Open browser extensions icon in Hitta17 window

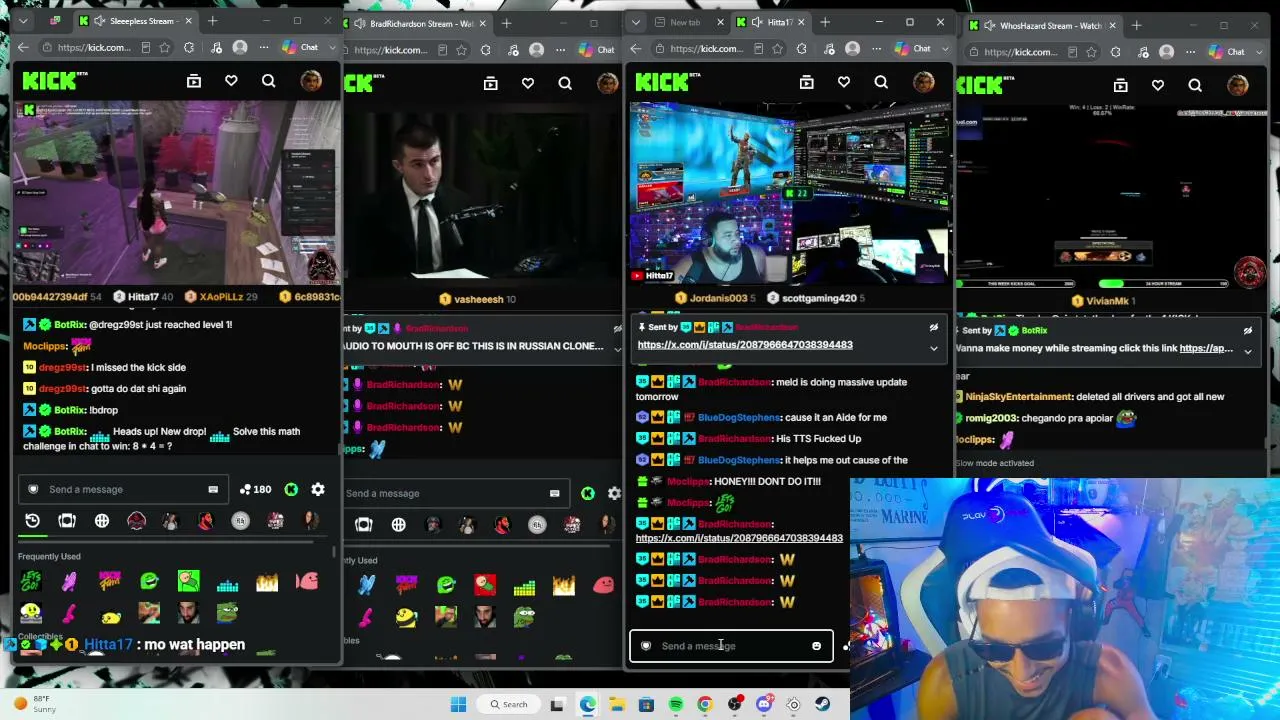[x=802, y=48]
